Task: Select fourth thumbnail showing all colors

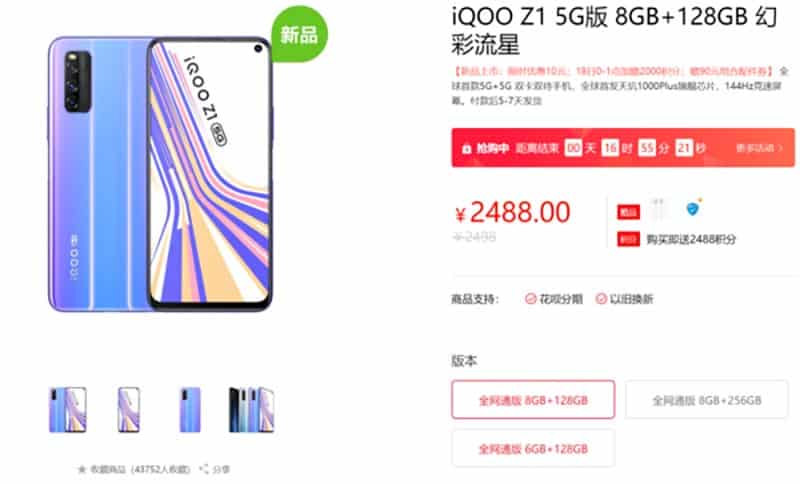Action: (252, 410)
